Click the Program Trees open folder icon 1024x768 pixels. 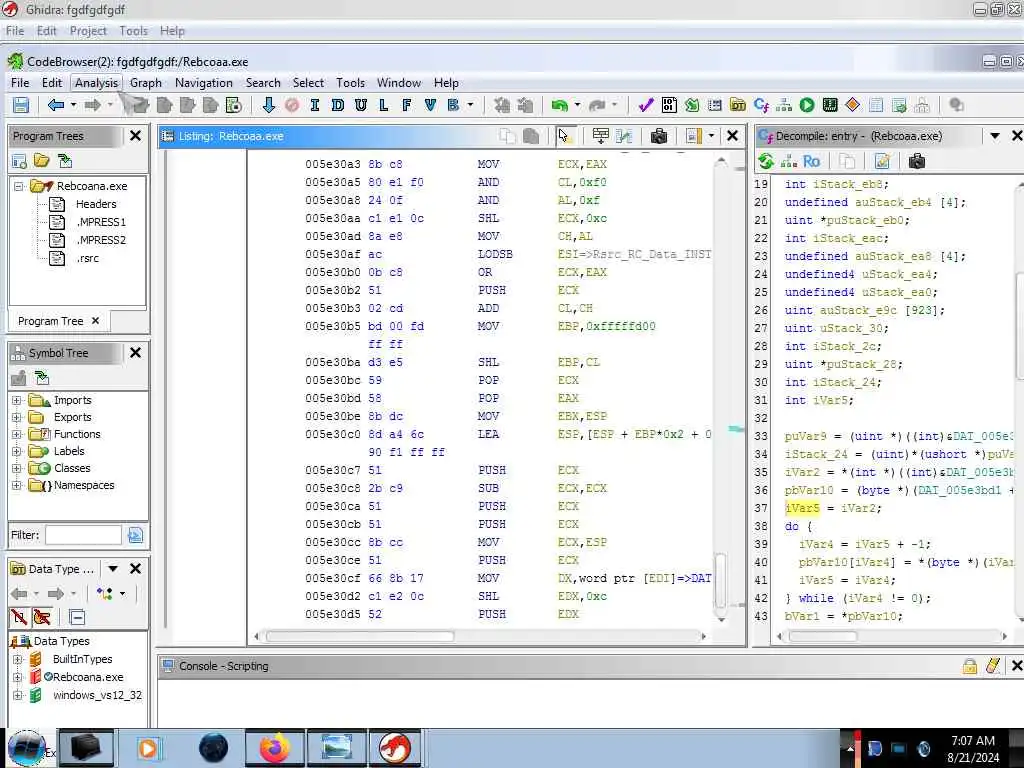pyautogui.click(x=42, y=161)
